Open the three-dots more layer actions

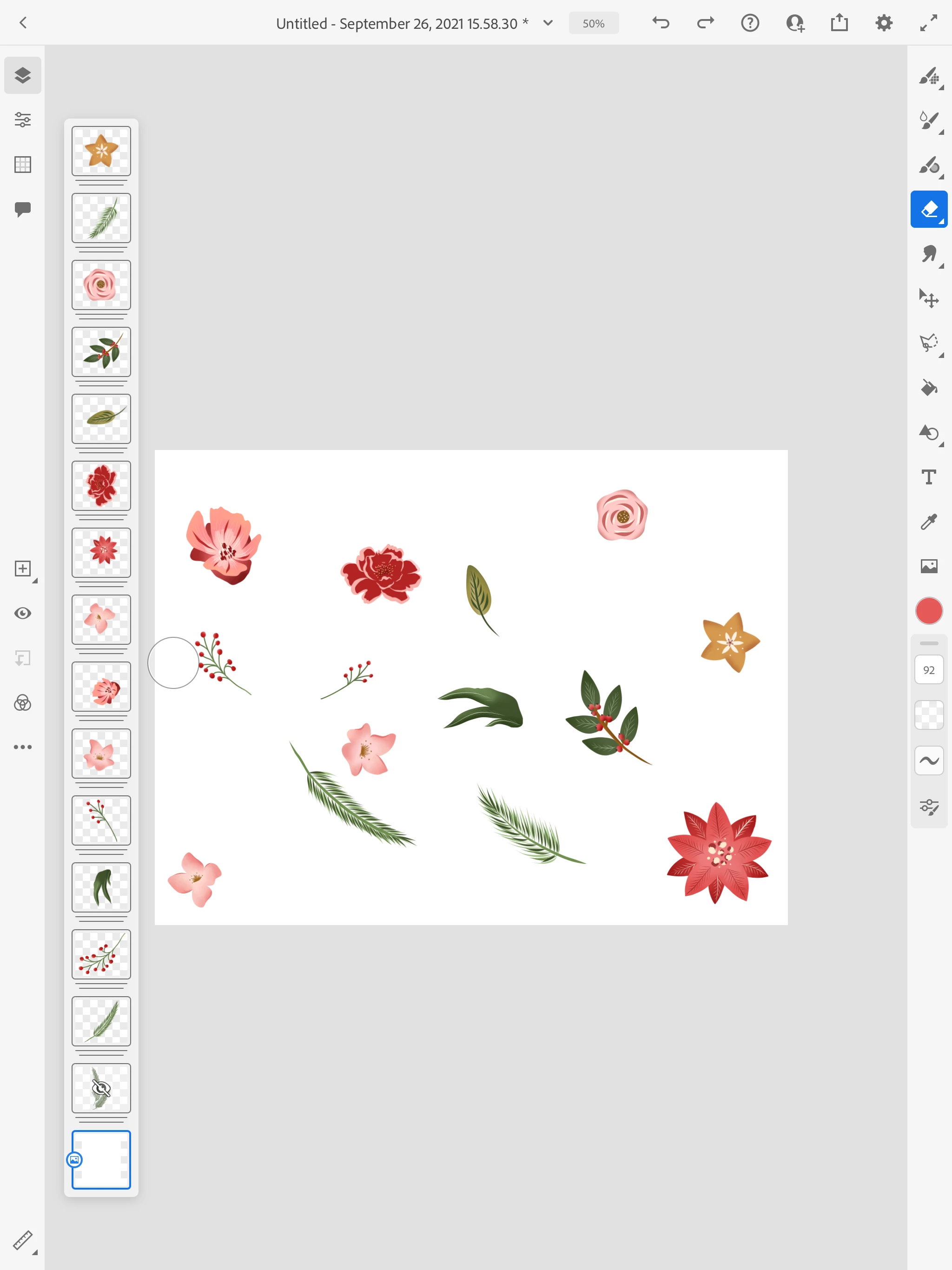pyautogui.click(x=23, y=747)
